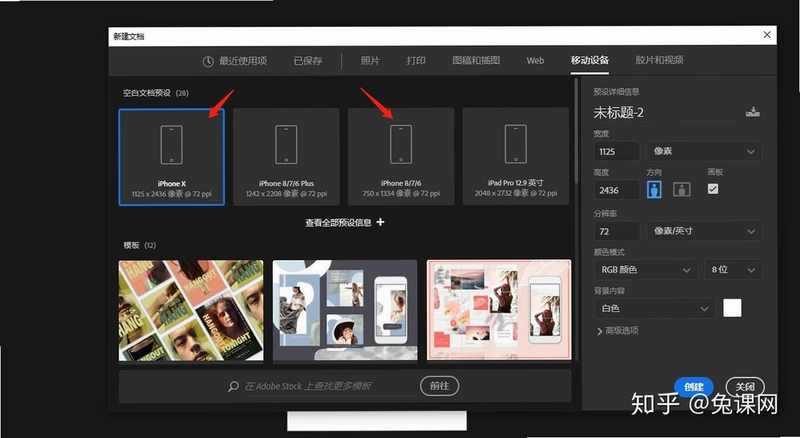Click the 分辨率 resolution field showing 72

[x=617, y=231]
